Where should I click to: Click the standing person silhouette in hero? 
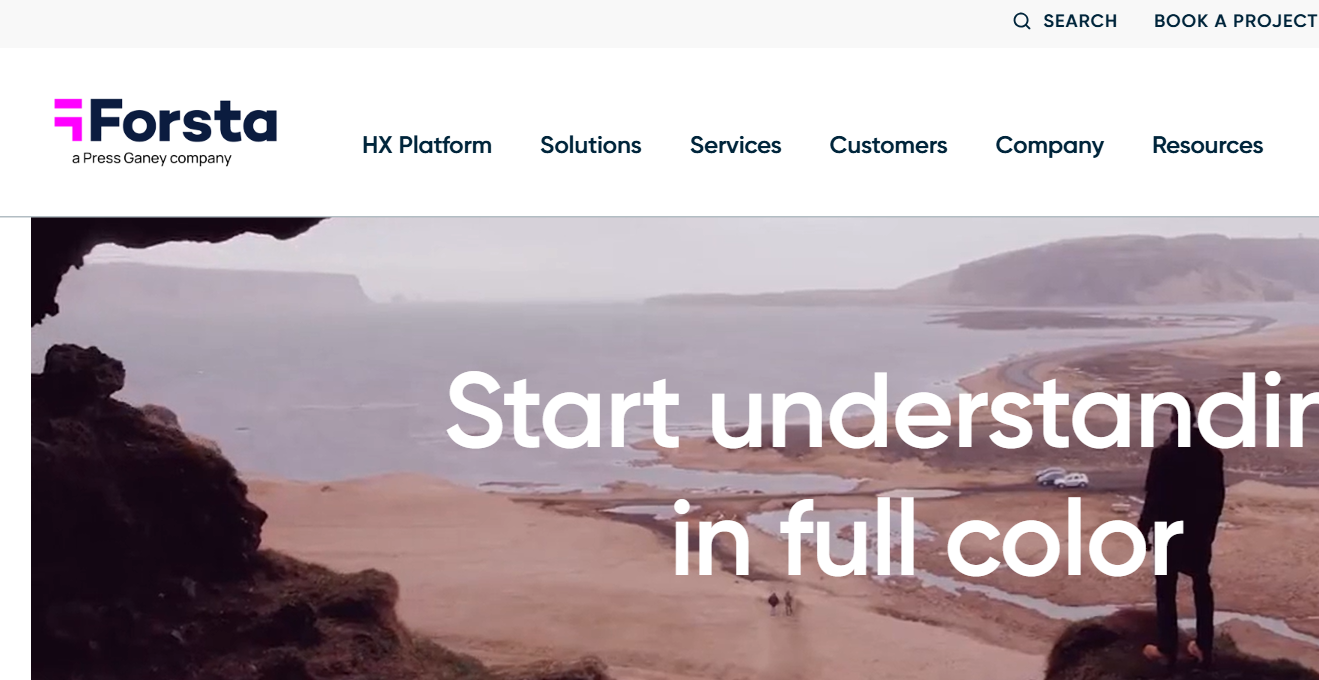pyautogui.click(x=1183, y=539)
